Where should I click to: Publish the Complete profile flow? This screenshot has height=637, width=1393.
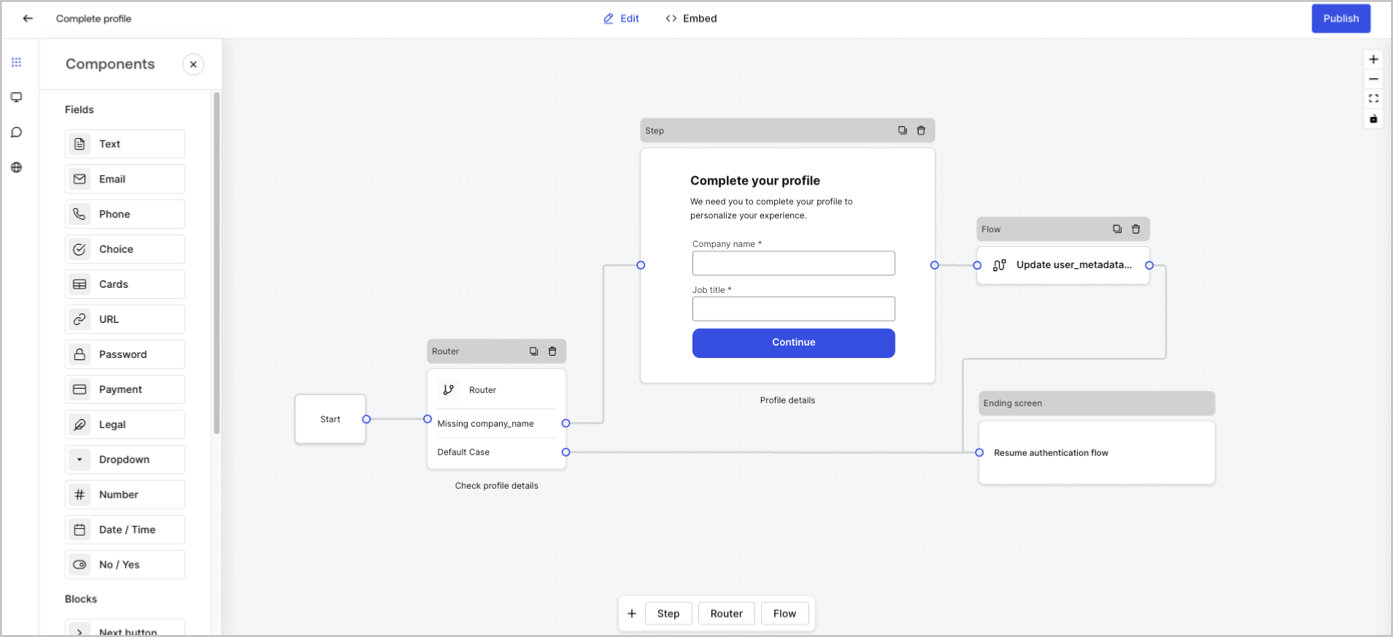tap(1341, 18)
